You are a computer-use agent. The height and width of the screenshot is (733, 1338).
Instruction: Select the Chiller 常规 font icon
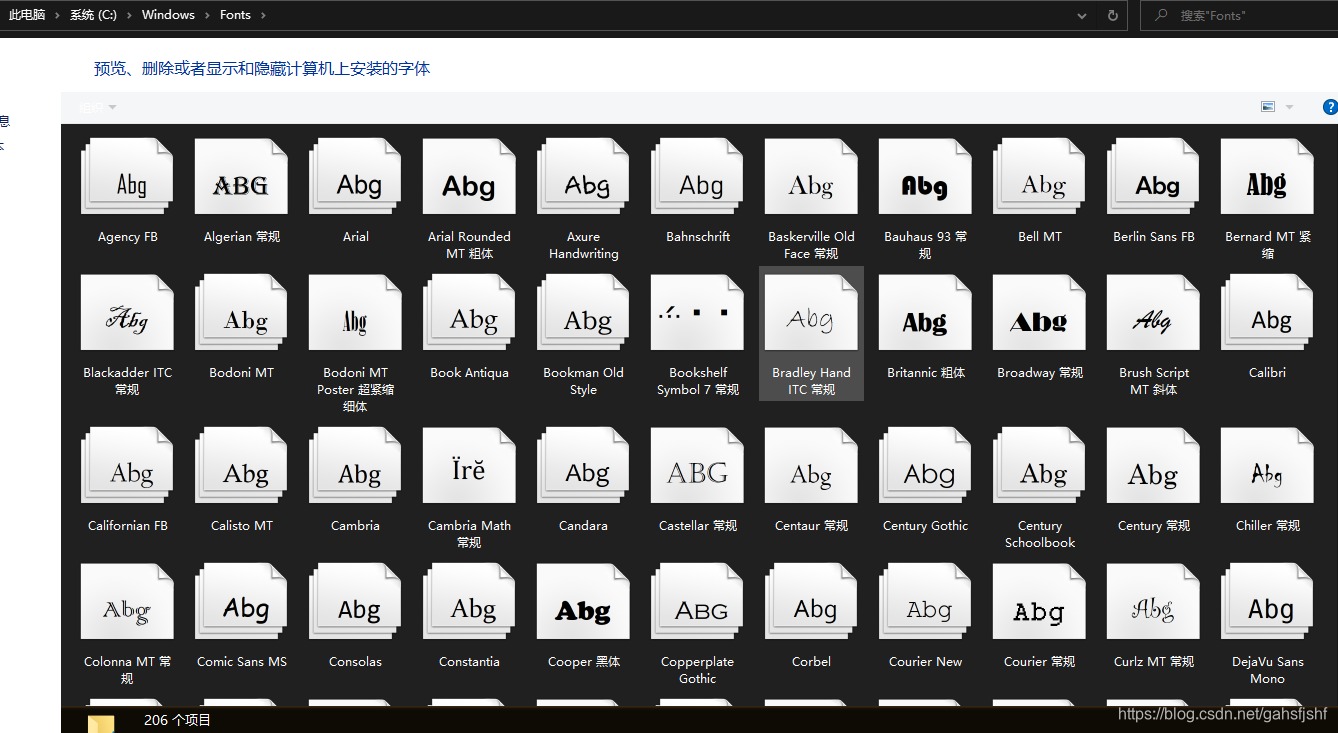click(1267, 466)
